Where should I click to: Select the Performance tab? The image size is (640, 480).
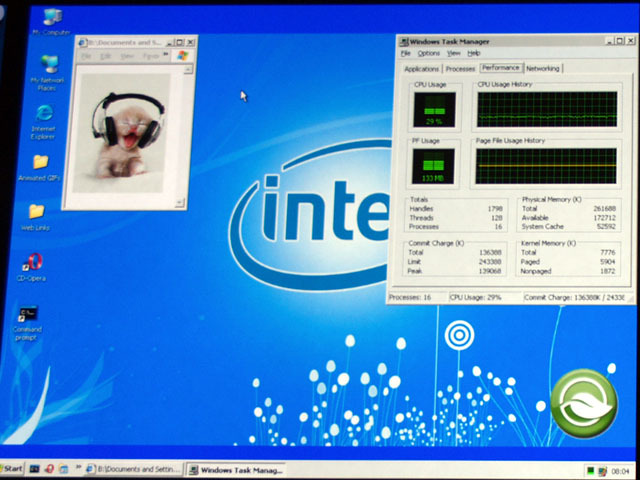click(x=501, y=68)
